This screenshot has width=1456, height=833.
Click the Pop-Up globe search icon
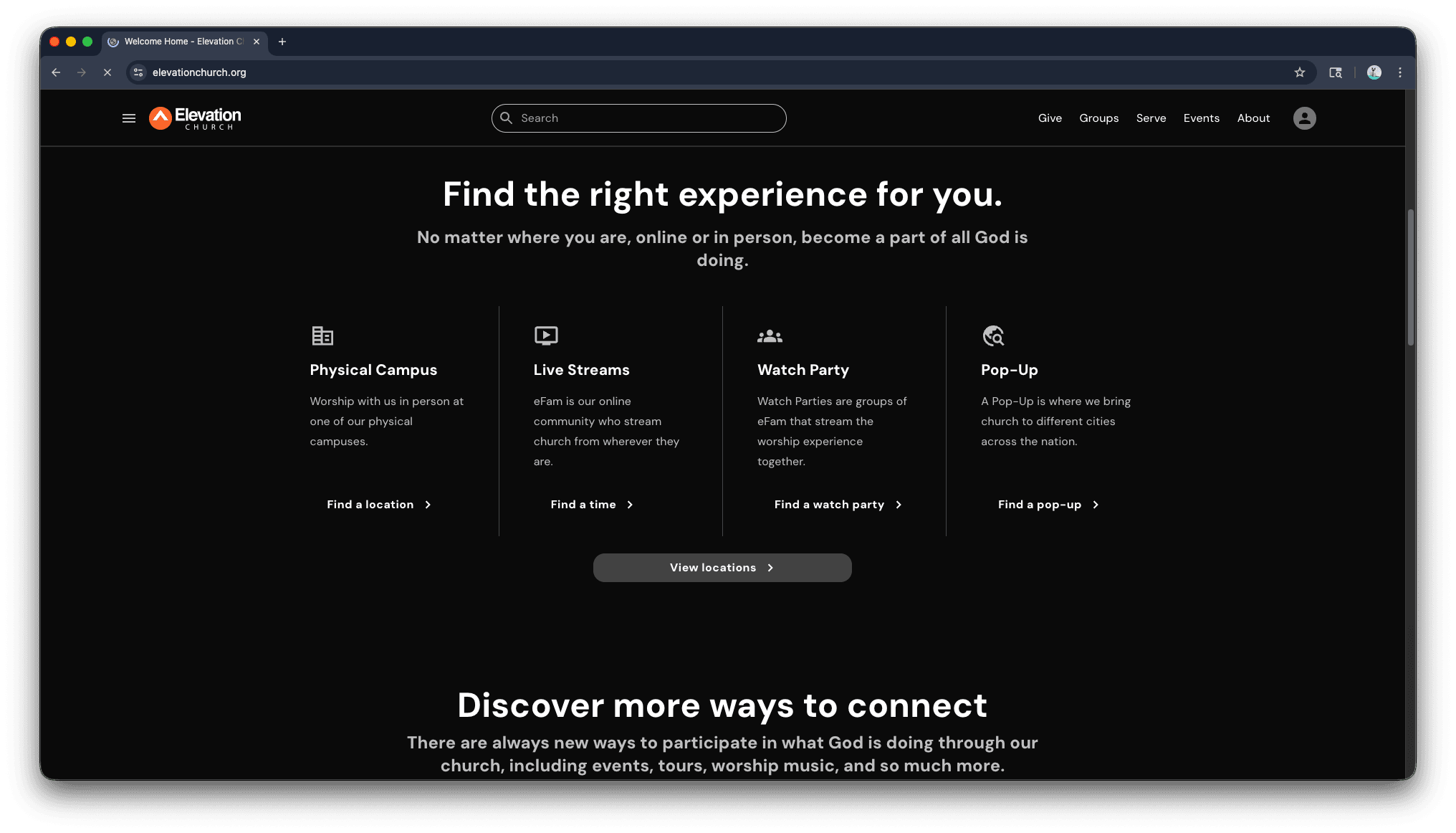click(993, 335)
